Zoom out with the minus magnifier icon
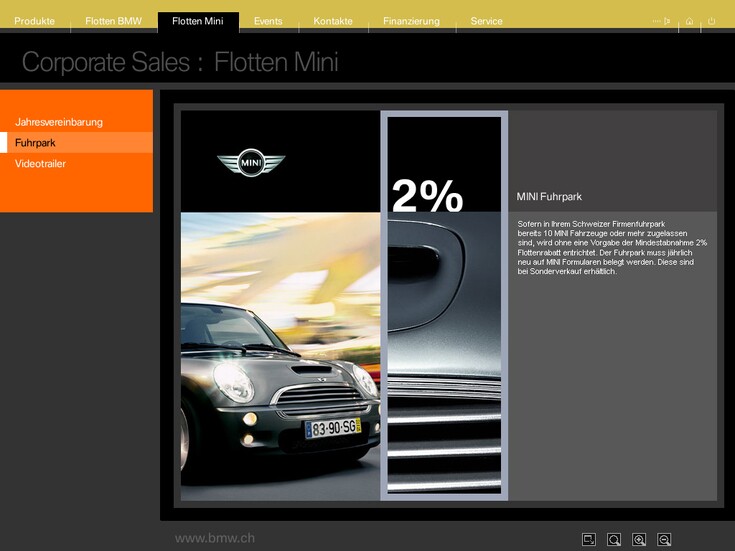735x551 pixels. tap(664, 539)
